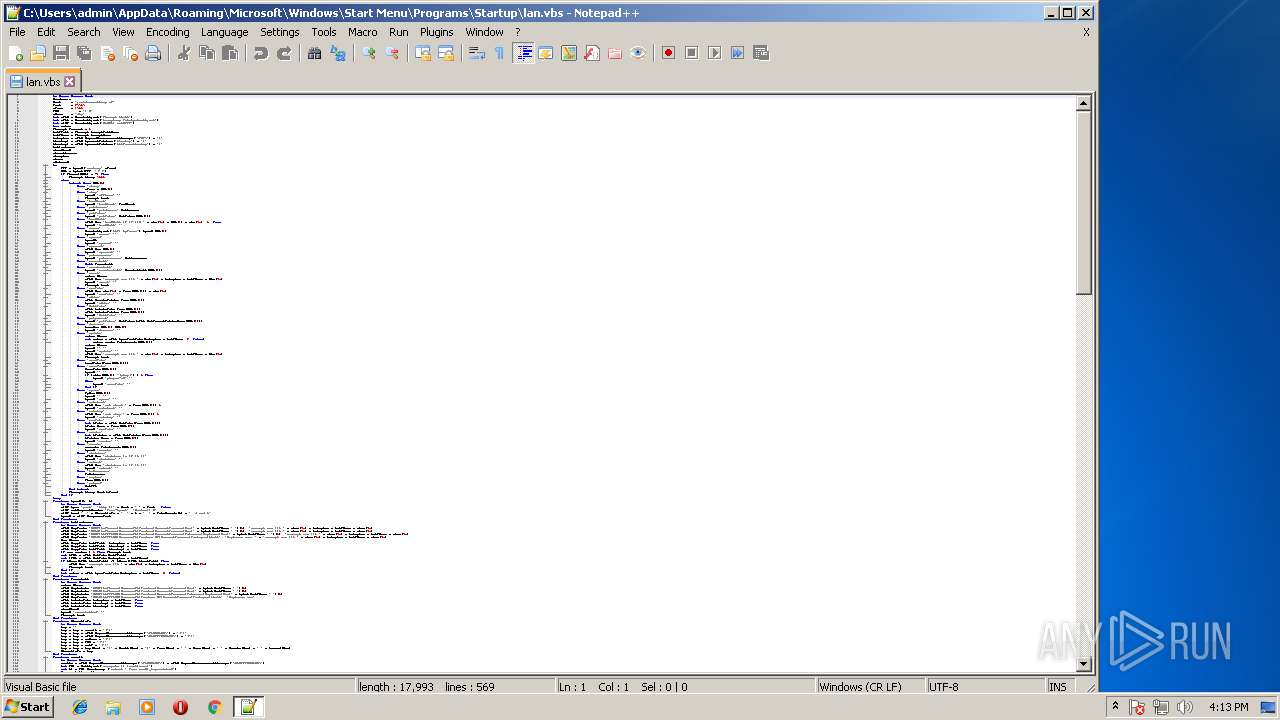The height and width of the screenshot is (720, 1280).
Task: Show hidden tray icons arrow
Action: 1115,707
